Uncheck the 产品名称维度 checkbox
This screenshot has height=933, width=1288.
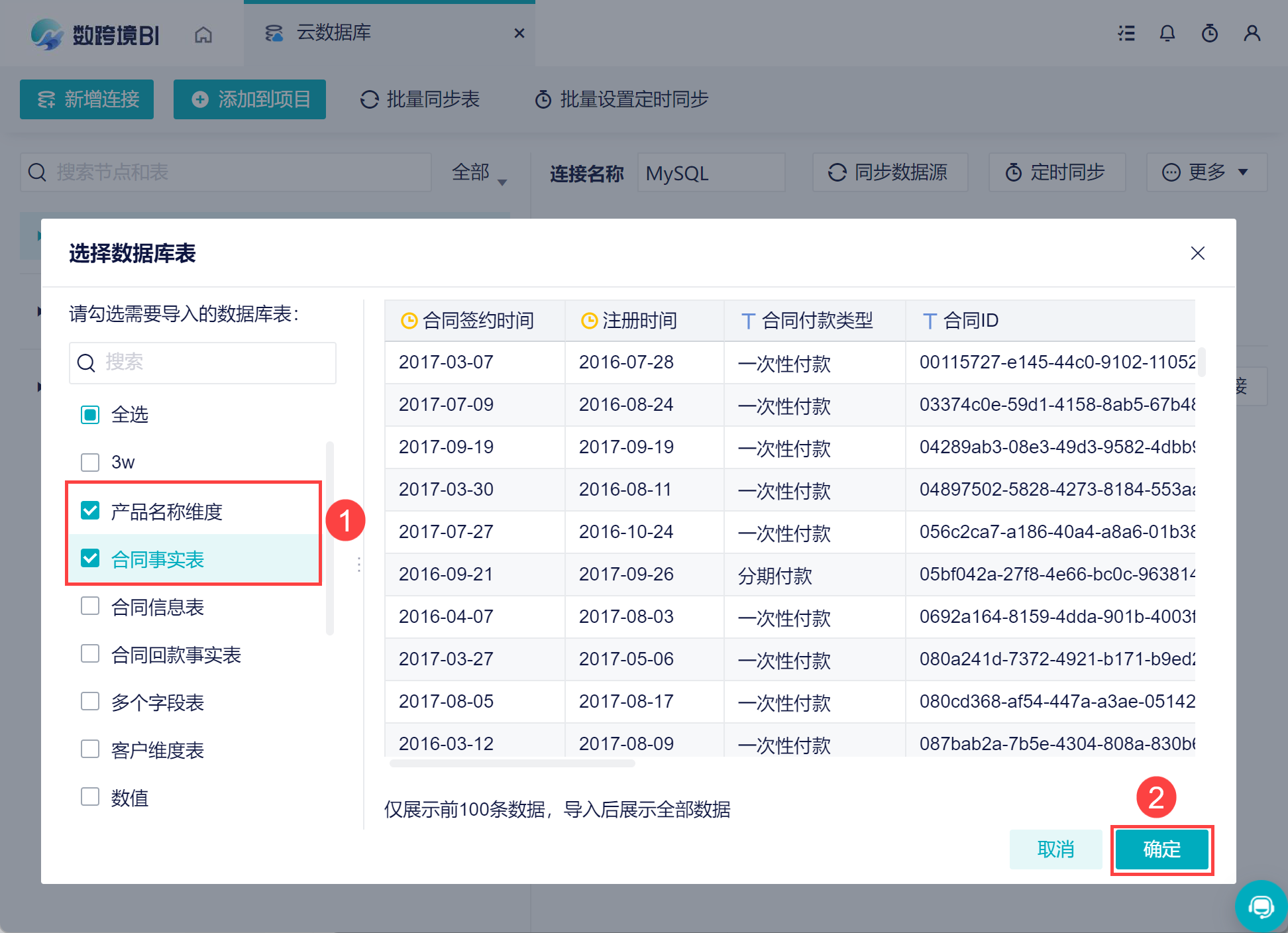coord(90,511)
